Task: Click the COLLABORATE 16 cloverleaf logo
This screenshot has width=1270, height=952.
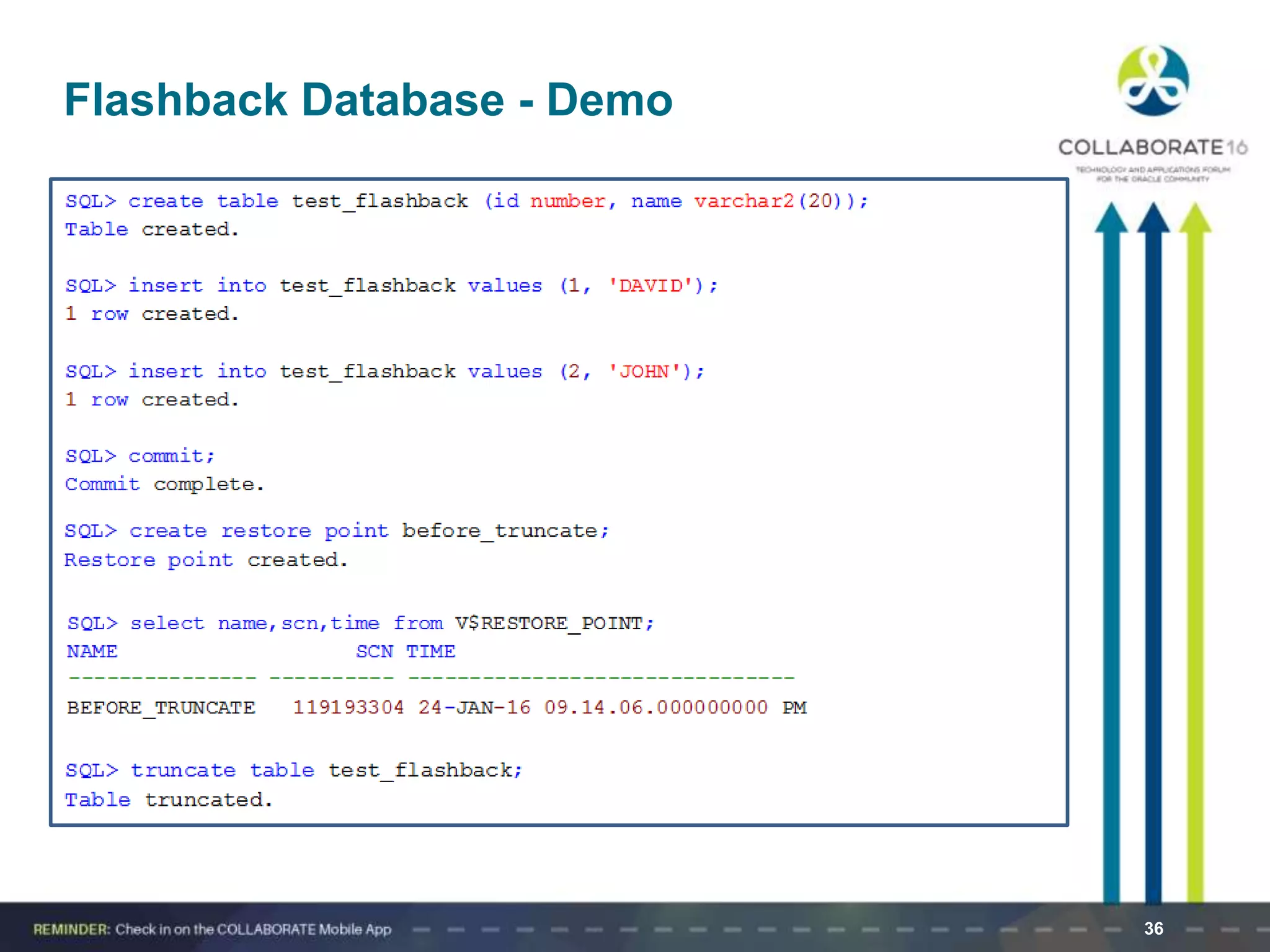Action: point(1153,81)
